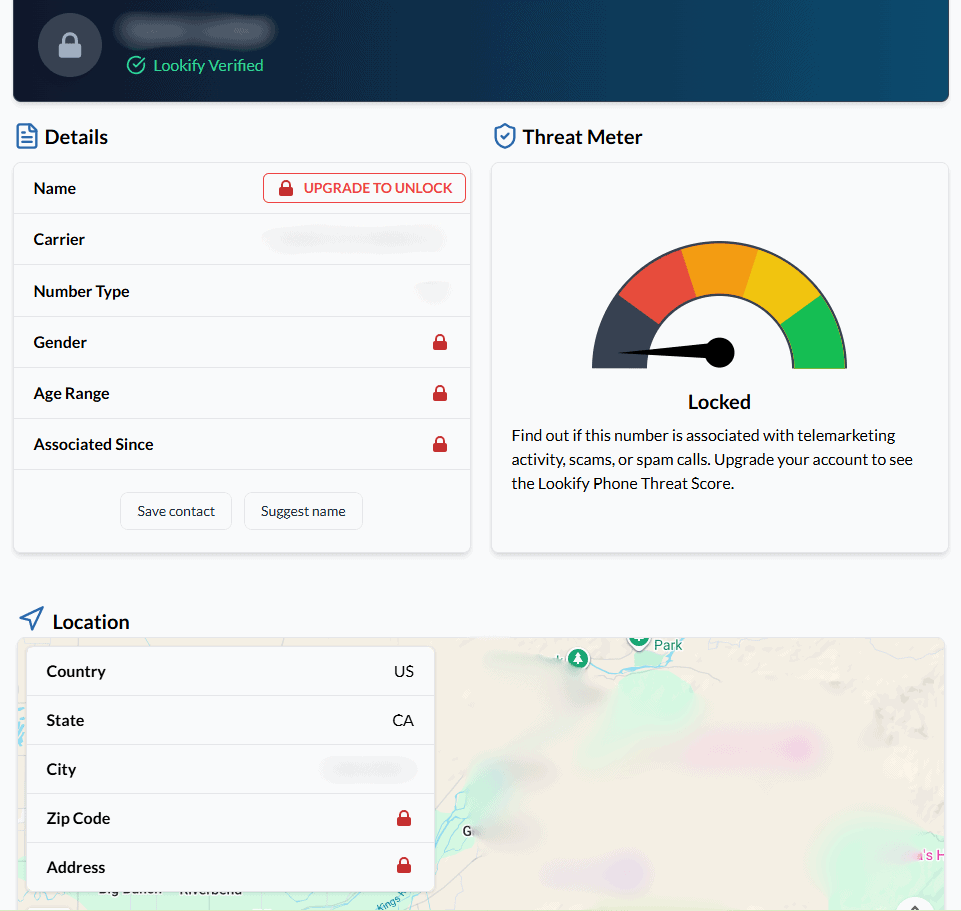Click the Associated Since lock icon
Viewport: 961px width, 911px height.
(439, 445)
